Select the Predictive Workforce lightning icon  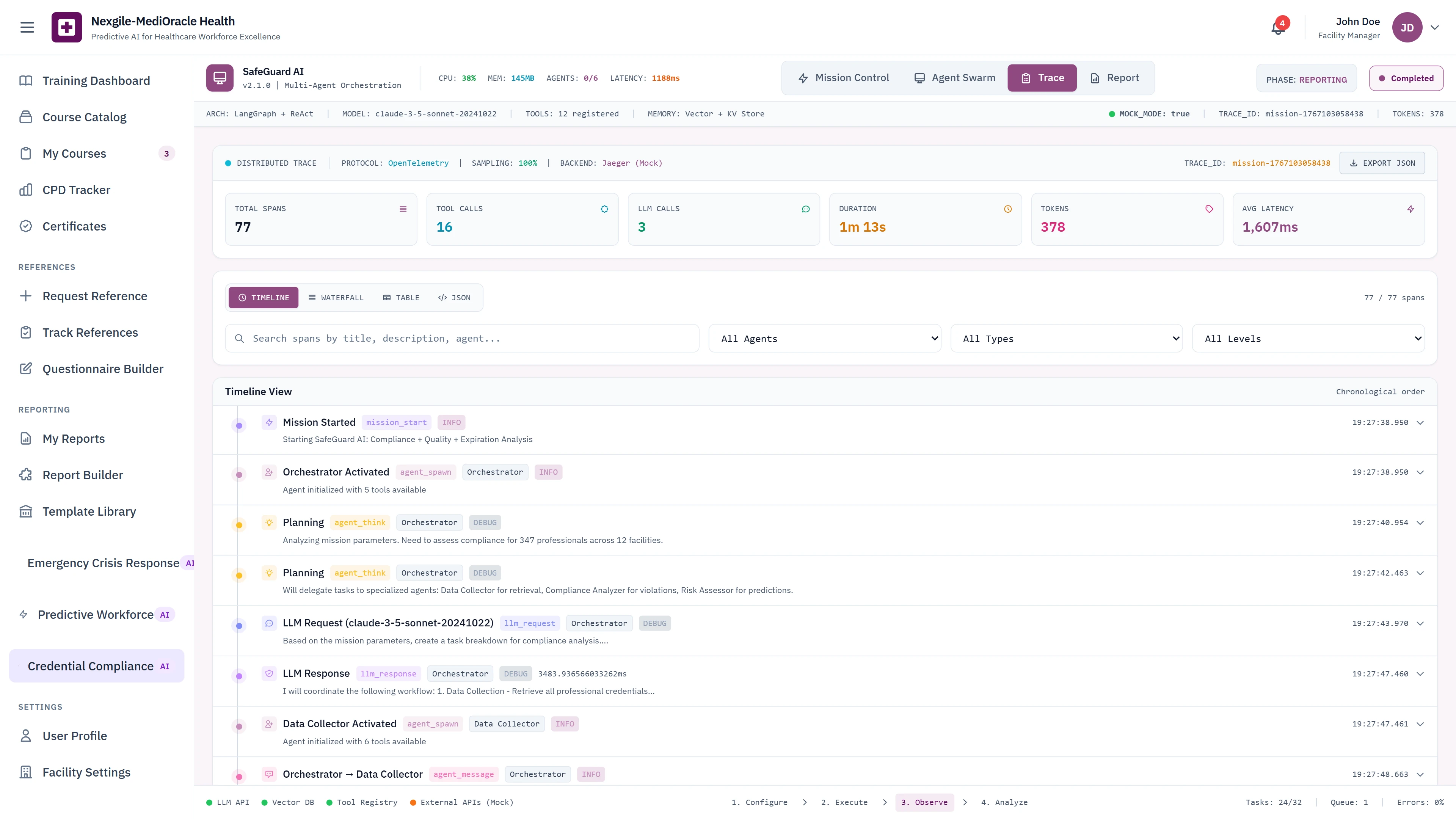[23, 614]
